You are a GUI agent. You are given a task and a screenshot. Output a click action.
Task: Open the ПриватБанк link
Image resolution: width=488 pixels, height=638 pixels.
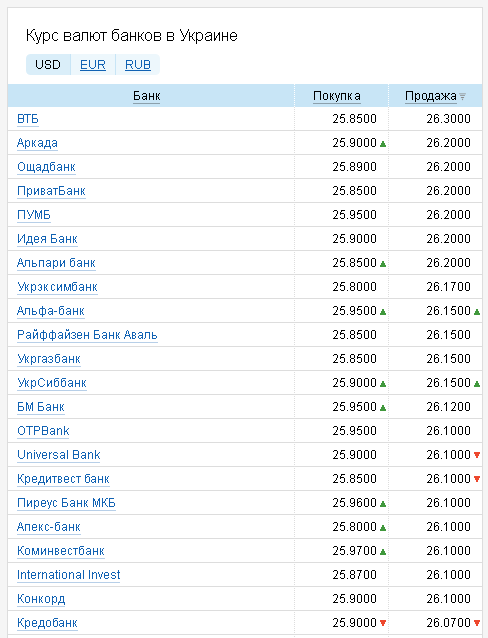click(x=51, y=191)
